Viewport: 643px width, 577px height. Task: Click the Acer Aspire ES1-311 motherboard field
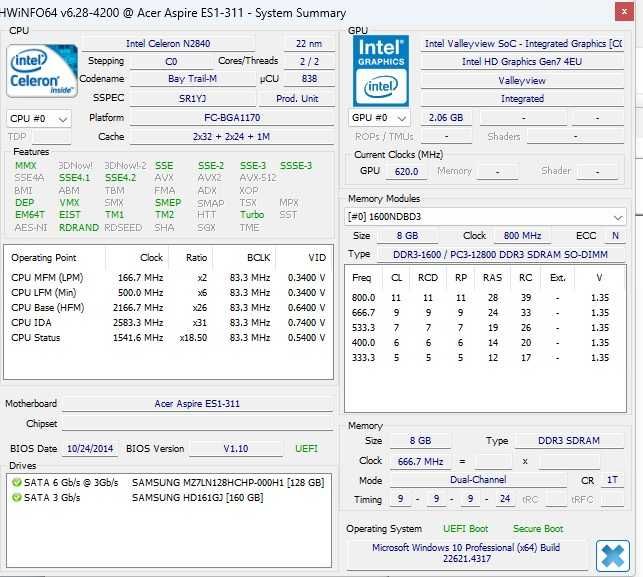point(197,404)
